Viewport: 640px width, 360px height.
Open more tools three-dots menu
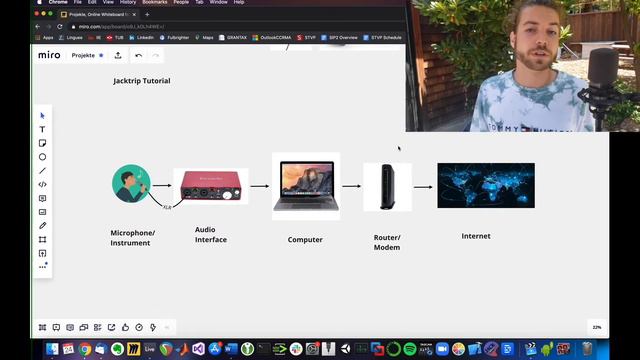(42, 267)
